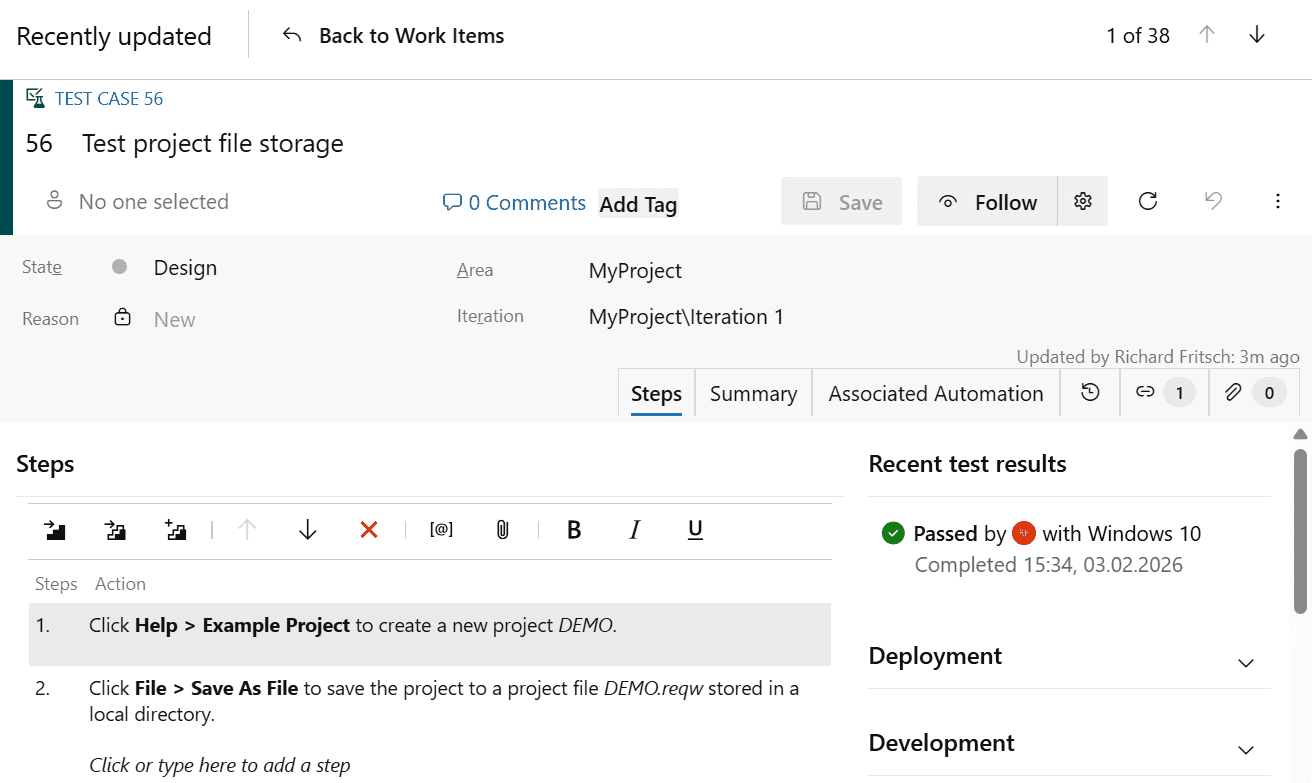Insert a new step into the step list
1312x783 pixels.
pyautogui.click(x=55, y=530)
